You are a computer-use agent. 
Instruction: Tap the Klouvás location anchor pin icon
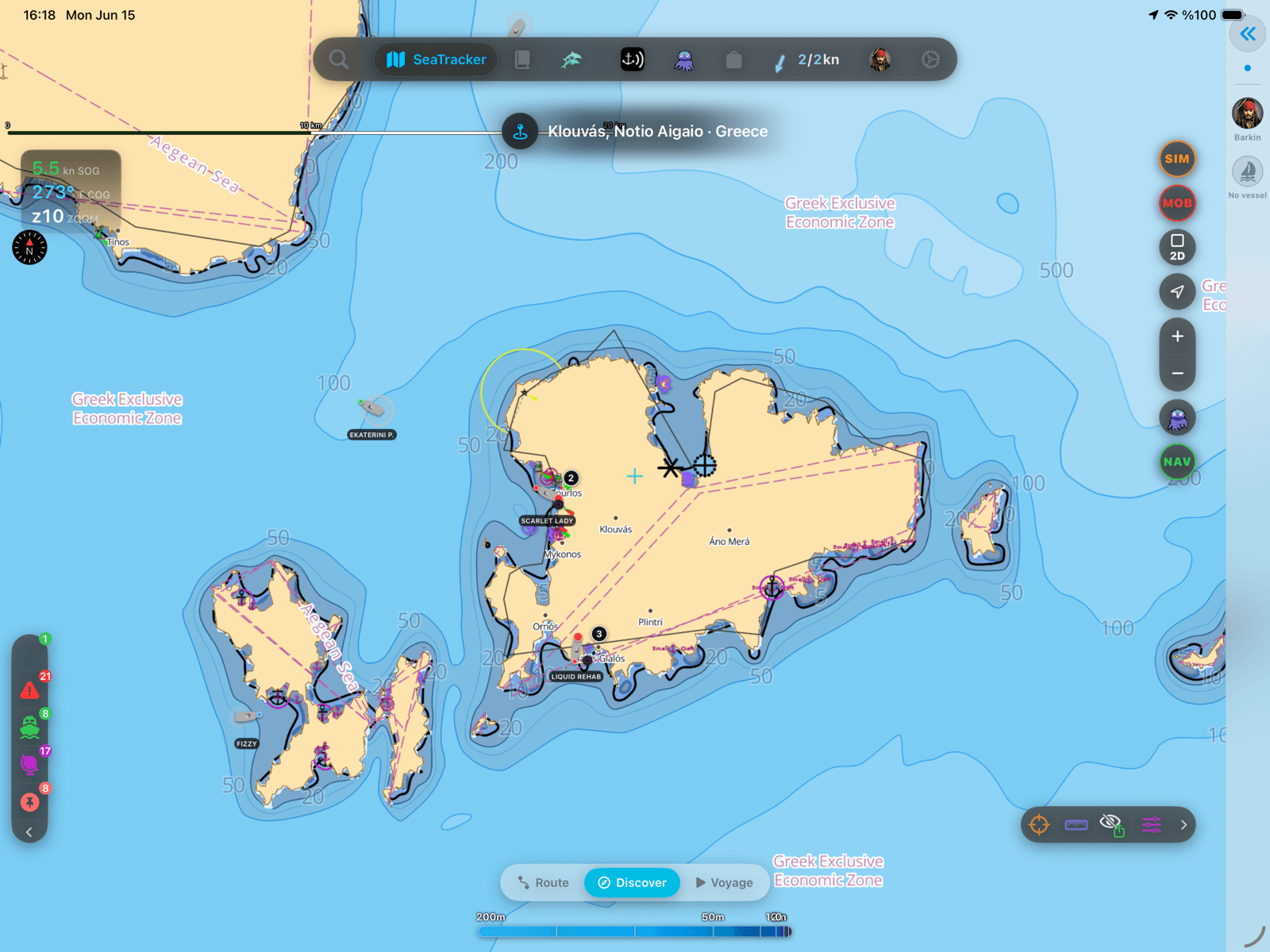pyautogui.click(x=521, y=131)
